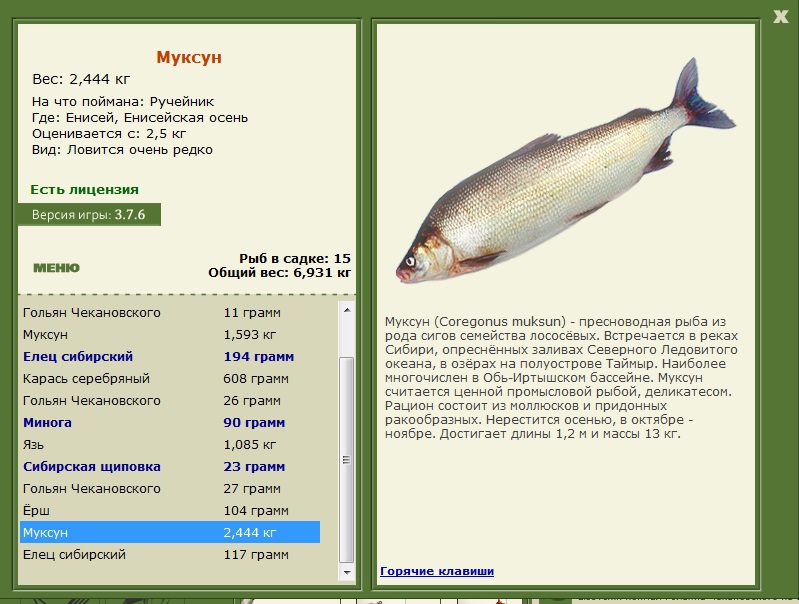Screen dimensions: 799x604
Task: Select Гольян Чекановского 26 грамм entry
Action: point(170,401)
